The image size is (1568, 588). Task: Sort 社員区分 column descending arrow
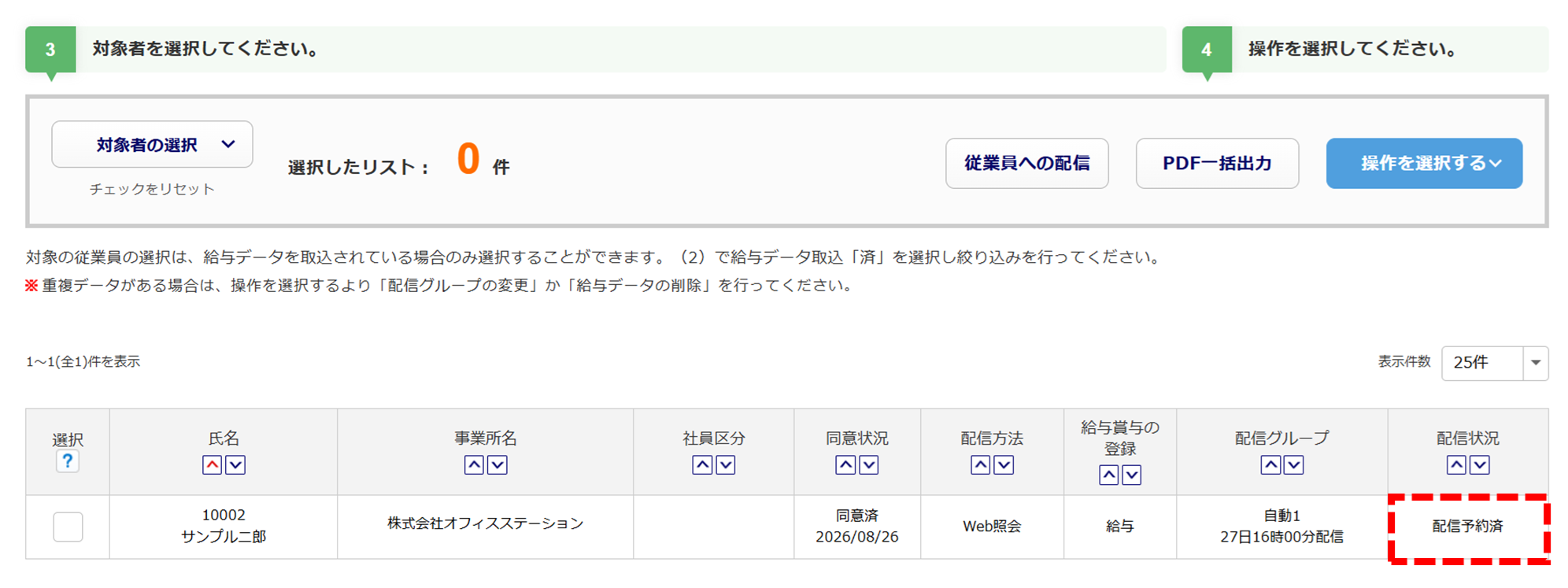click(726, 465)
